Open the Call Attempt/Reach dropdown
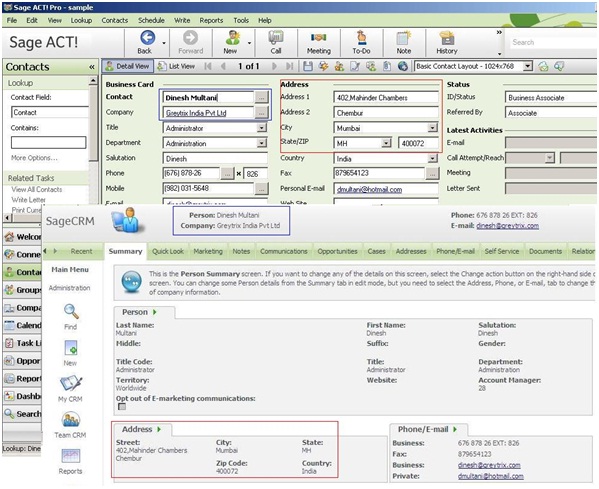Image resolution: width=599 pixels, height=489 pixels. 549,158
